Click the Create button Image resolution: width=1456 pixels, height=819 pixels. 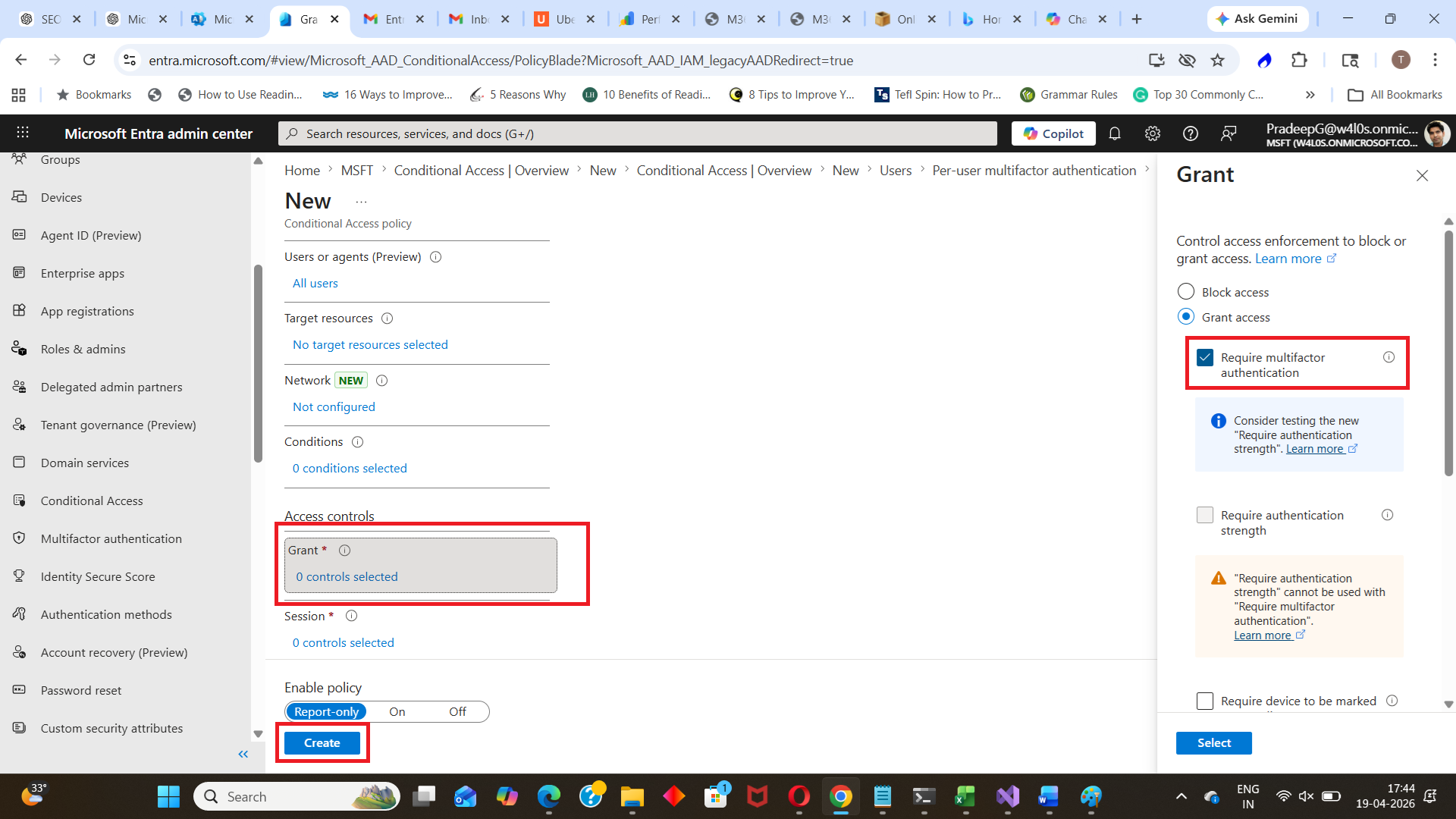[322, 743]
